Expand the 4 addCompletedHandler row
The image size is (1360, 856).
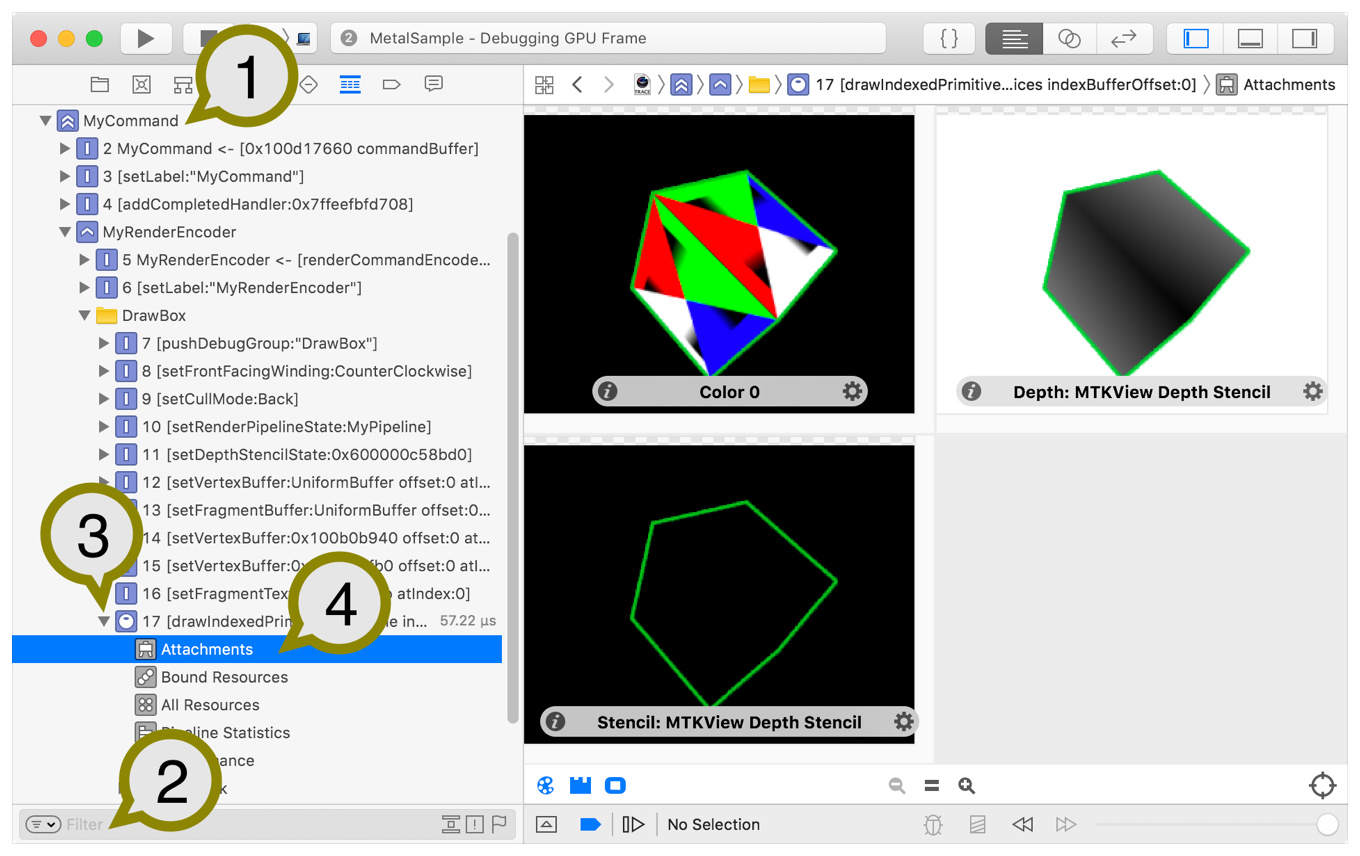click(x=65, y=205)
